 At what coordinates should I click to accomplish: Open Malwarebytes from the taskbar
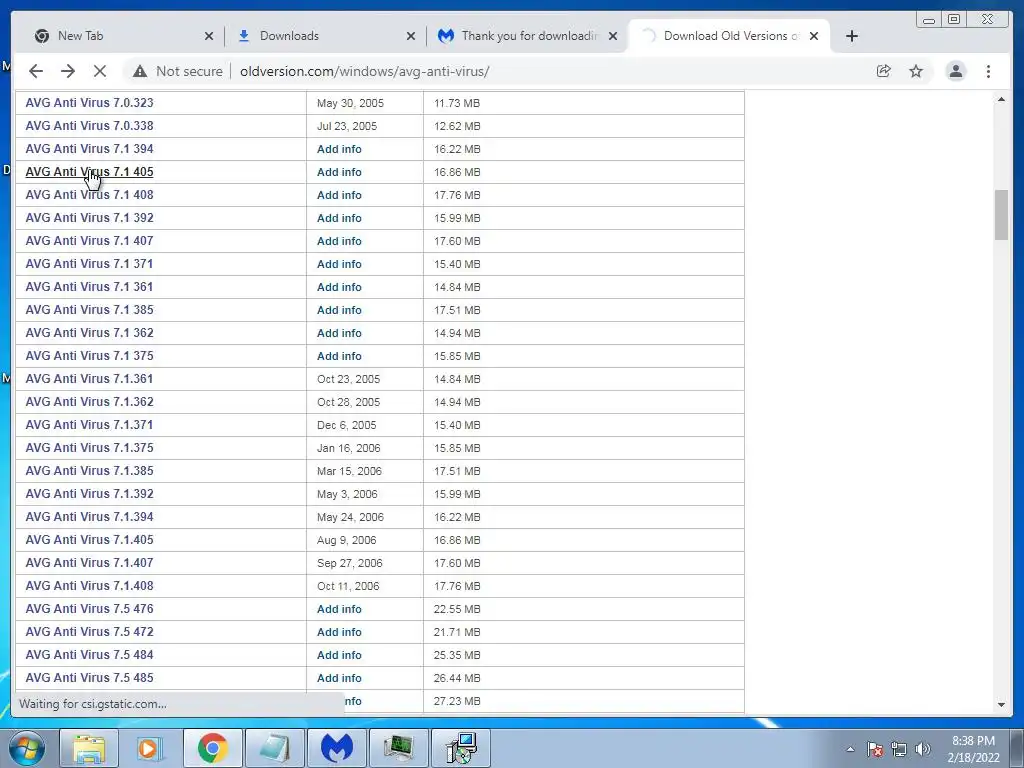pyautogui.click(x=336, y=748)
